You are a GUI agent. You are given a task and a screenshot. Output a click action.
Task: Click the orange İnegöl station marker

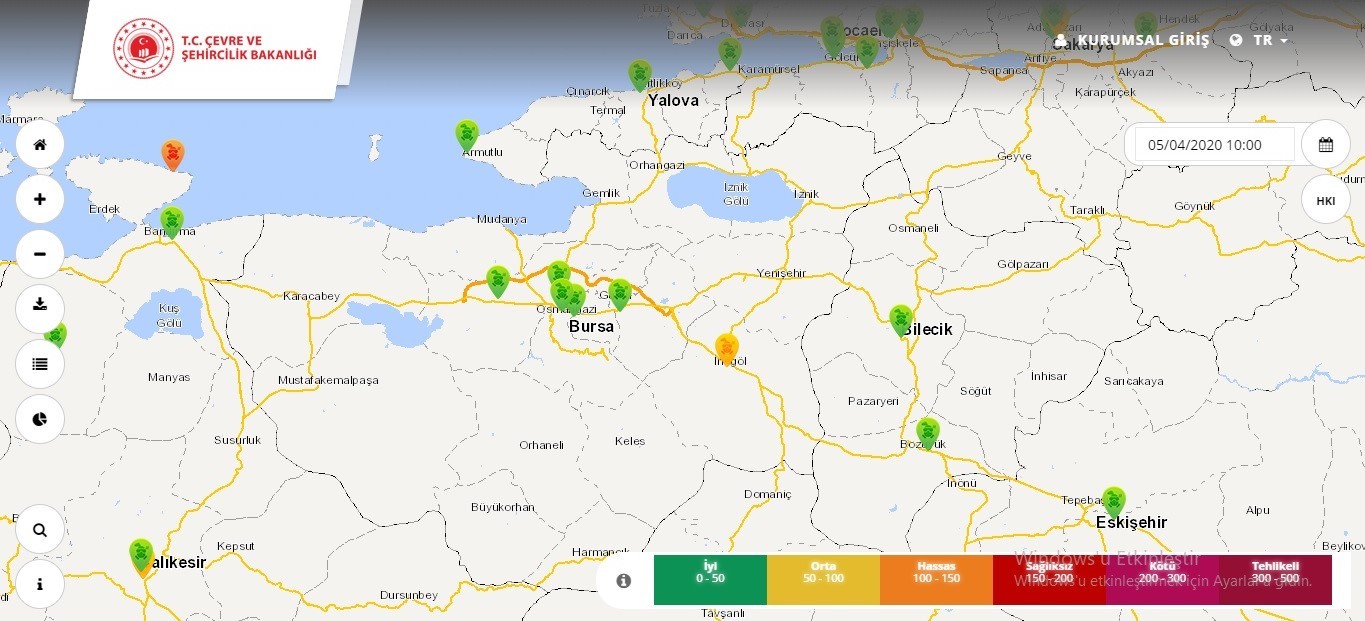(727, 346)
